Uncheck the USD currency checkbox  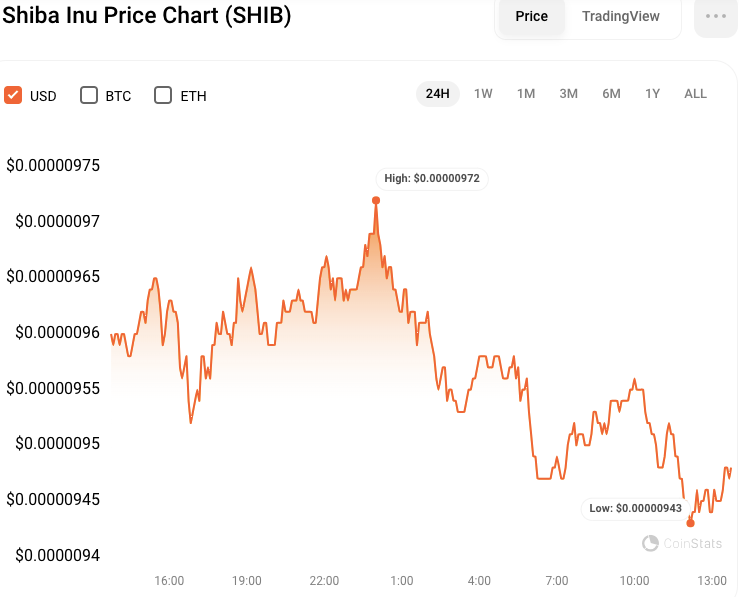tap(13, 95)
